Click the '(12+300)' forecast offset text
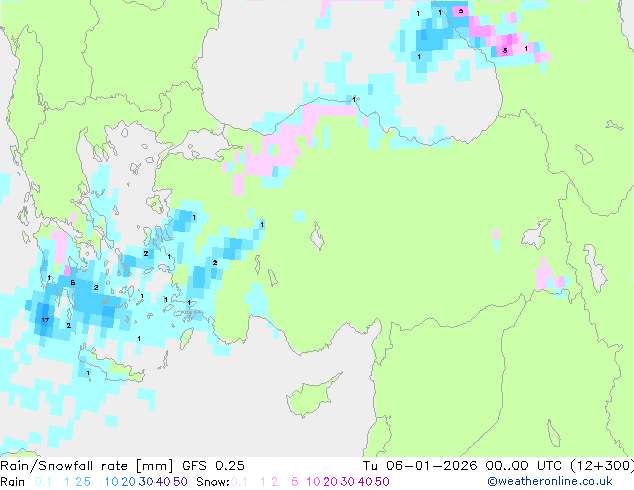634x490 pixels. pyautogui.click(x=602, y=466)
